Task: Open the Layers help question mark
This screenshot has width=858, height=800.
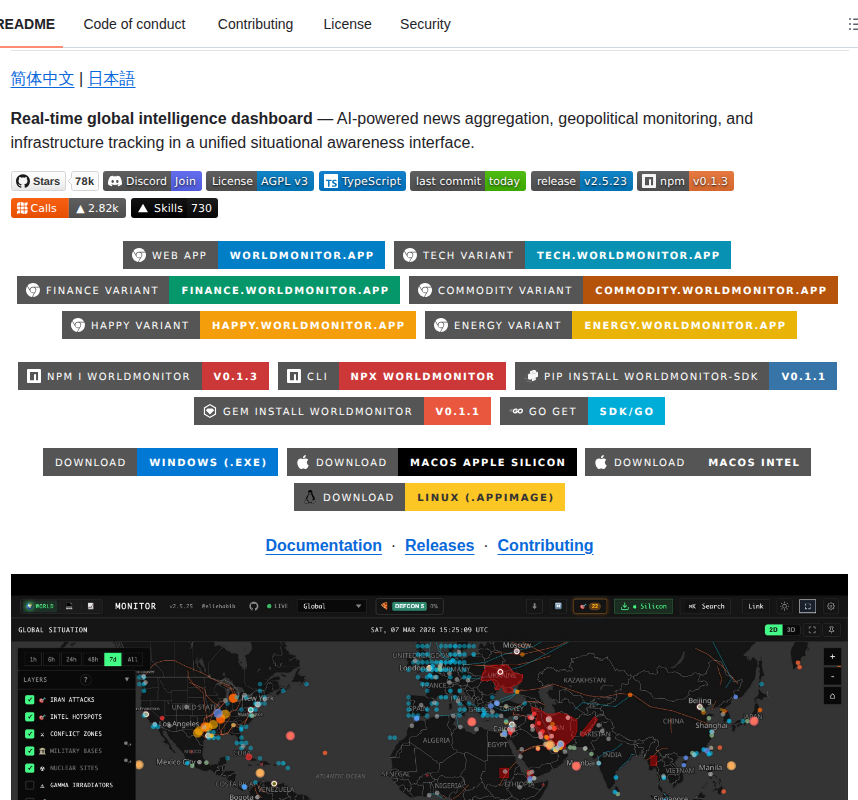Action: [x=85, y=680]
